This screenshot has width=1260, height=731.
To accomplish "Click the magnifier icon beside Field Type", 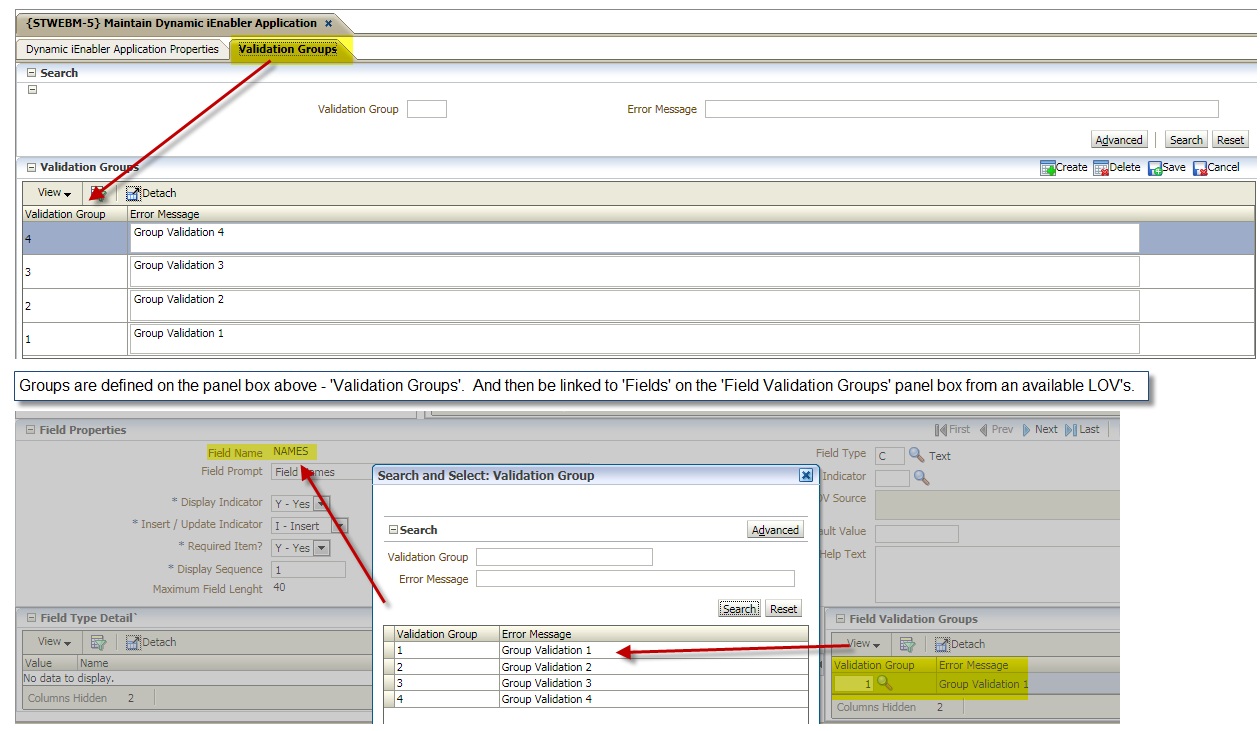I will tap(916, 455).
